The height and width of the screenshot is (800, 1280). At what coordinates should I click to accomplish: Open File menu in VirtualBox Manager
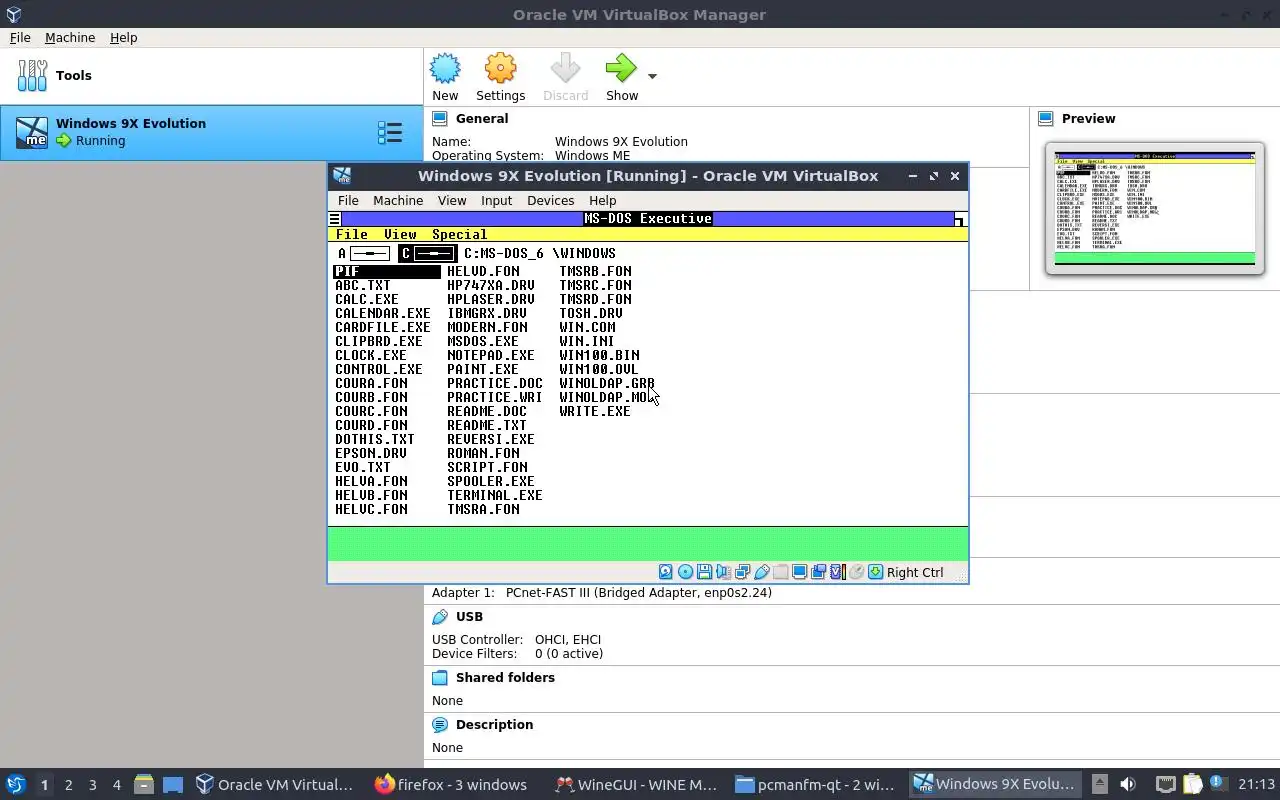20,37
